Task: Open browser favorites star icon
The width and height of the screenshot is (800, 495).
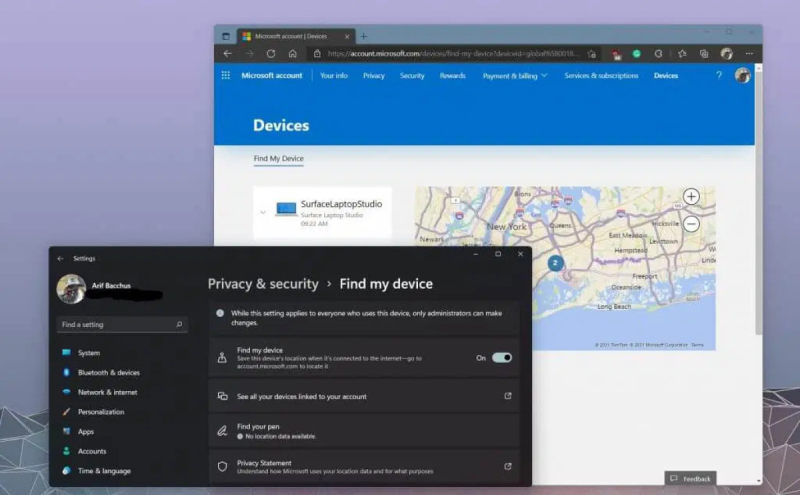Action: point(683,54)
